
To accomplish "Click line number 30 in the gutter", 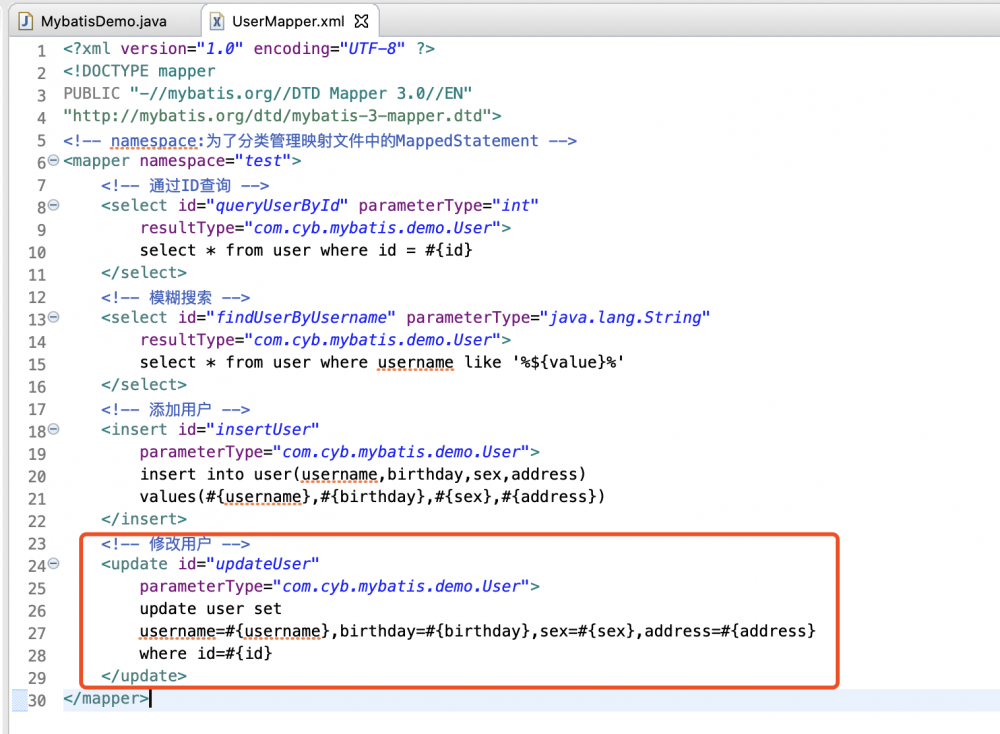I will coord(37,700).
